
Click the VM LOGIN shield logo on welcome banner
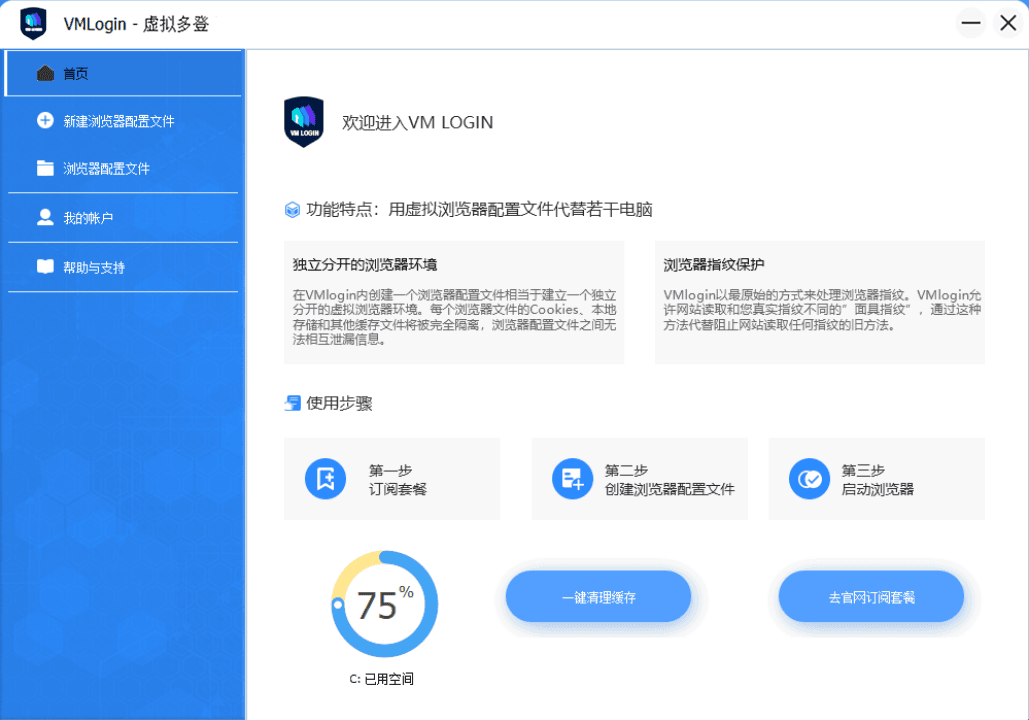tap(304, 123)
